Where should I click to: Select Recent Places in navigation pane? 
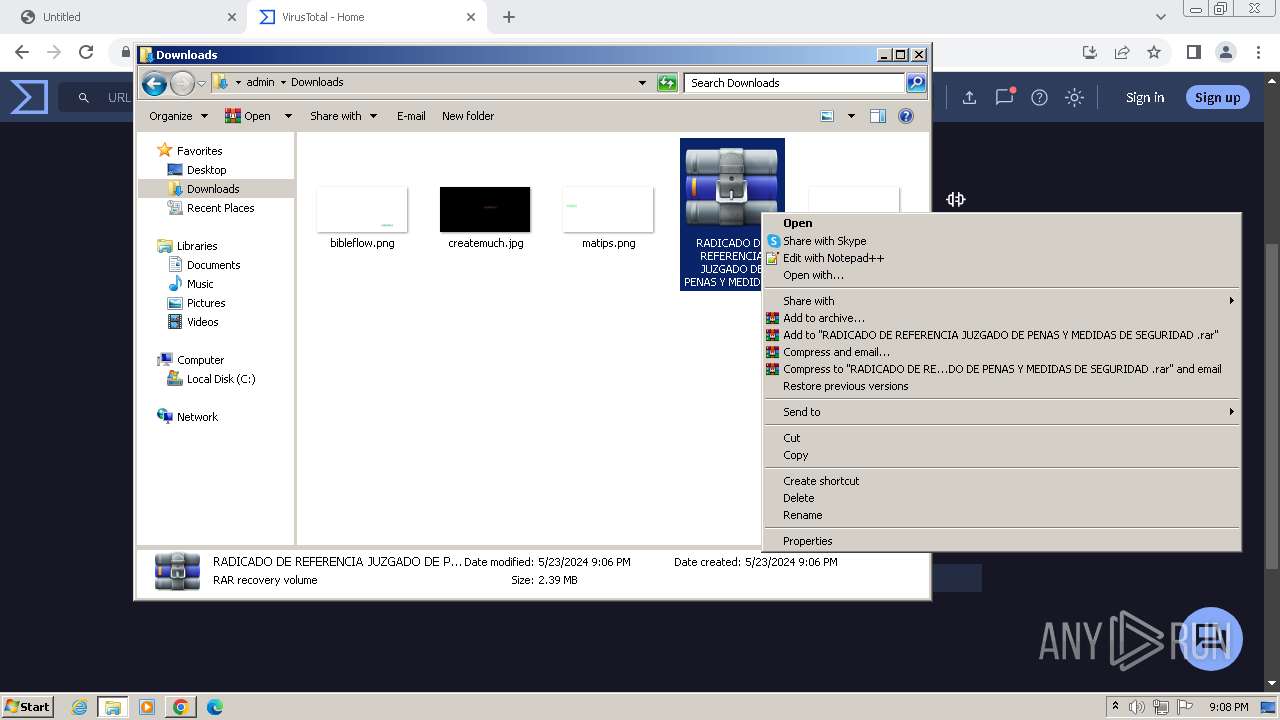[x=220, y=208]
